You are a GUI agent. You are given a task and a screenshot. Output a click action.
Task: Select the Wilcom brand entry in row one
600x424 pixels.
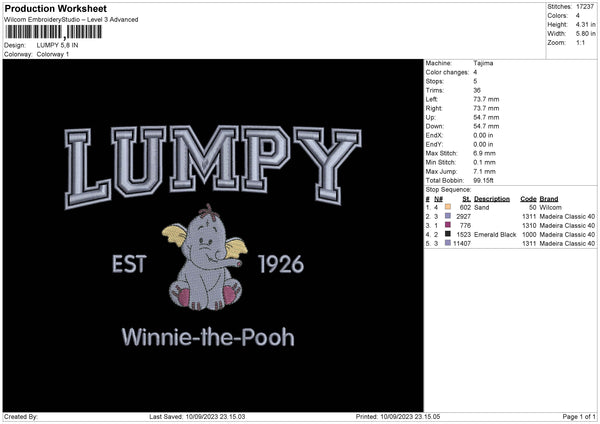551,207
